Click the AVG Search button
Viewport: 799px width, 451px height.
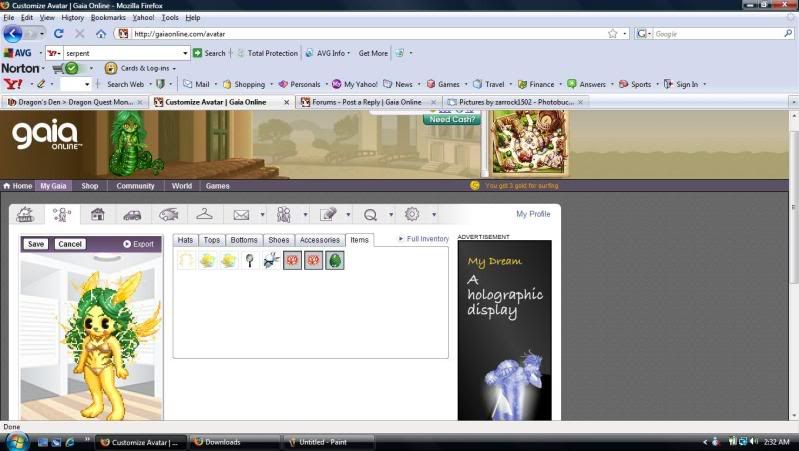coord(209,53)
